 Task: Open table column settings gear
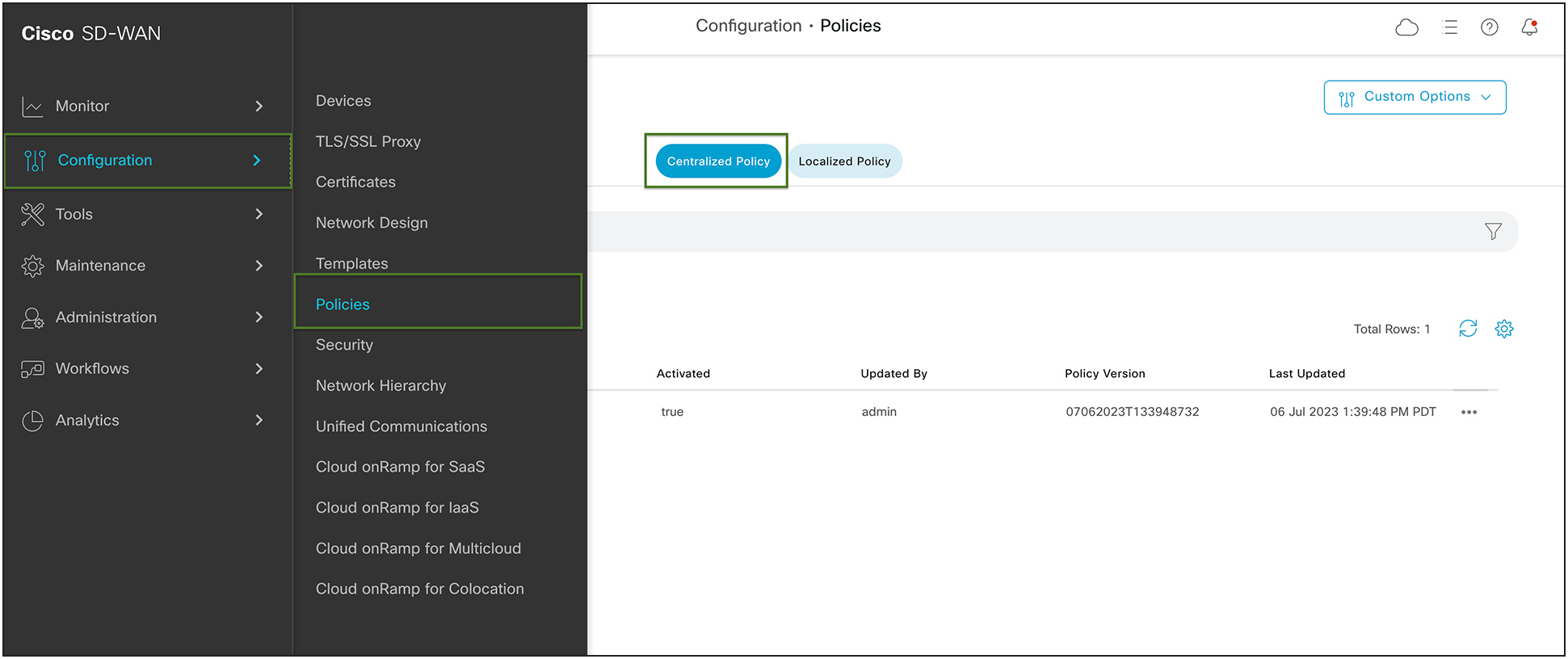point(1504,329)
